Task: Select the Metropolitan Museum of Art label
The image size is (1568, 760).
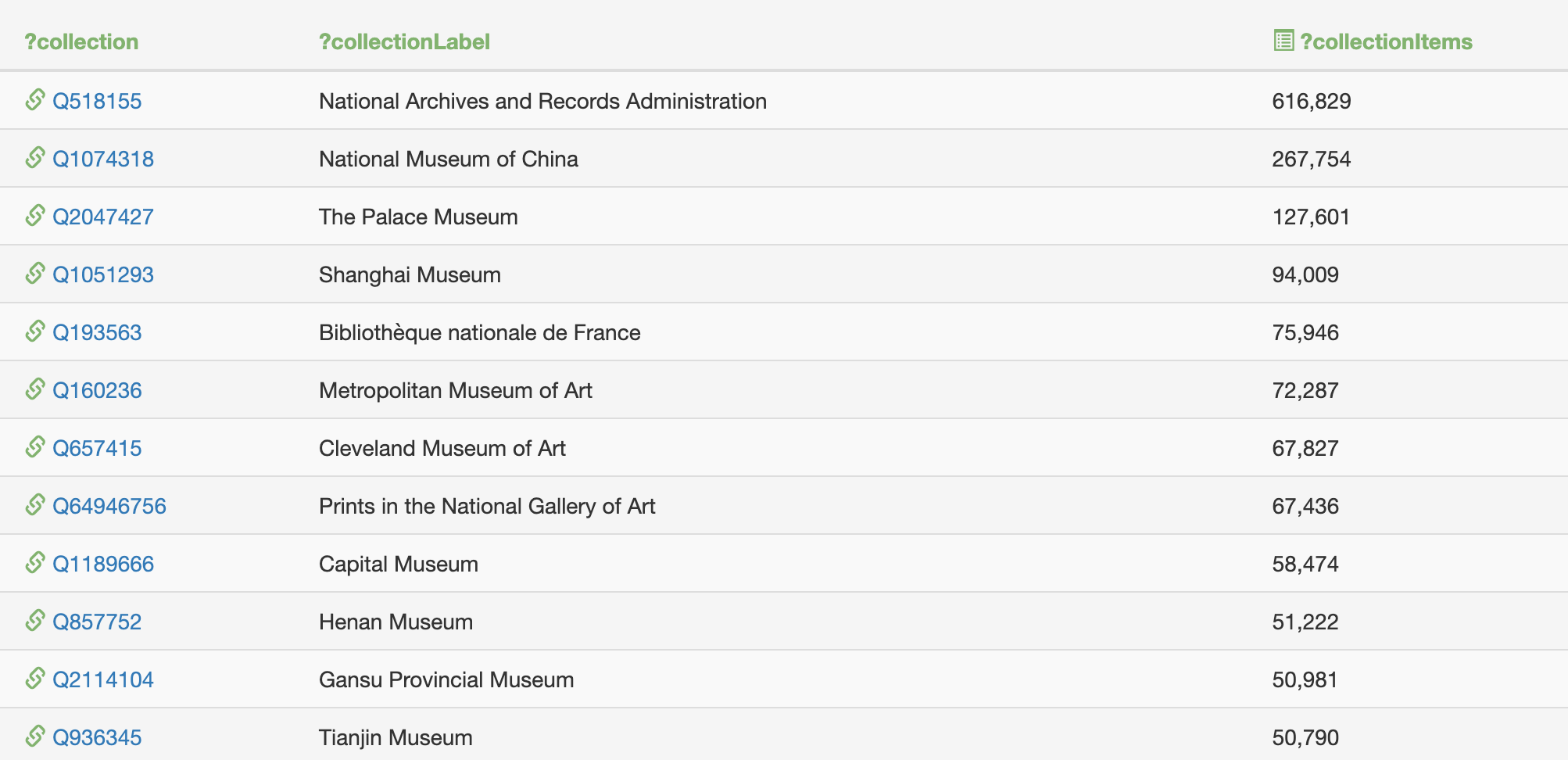Action: [456, 390]
